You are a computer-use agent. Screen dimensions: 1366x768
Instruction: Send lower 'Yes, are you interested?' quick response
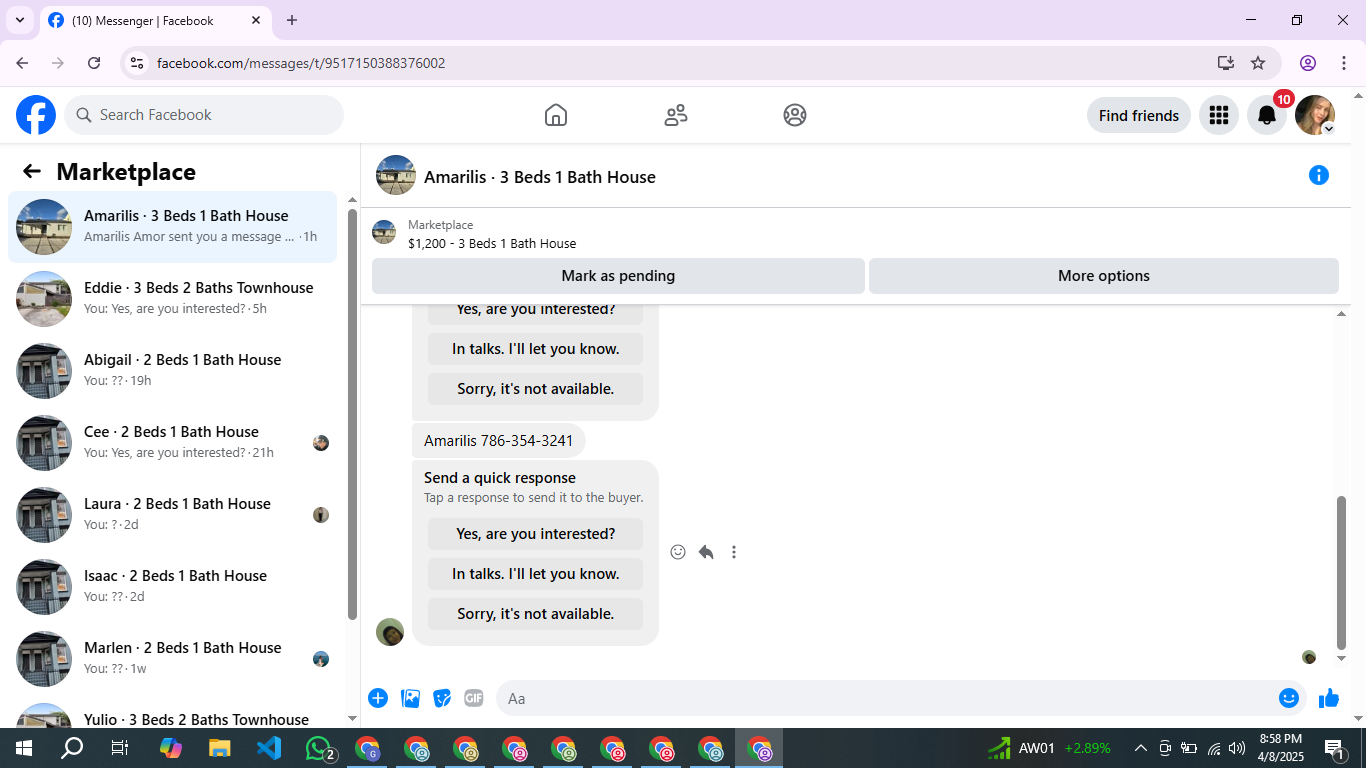coord(536,534)
